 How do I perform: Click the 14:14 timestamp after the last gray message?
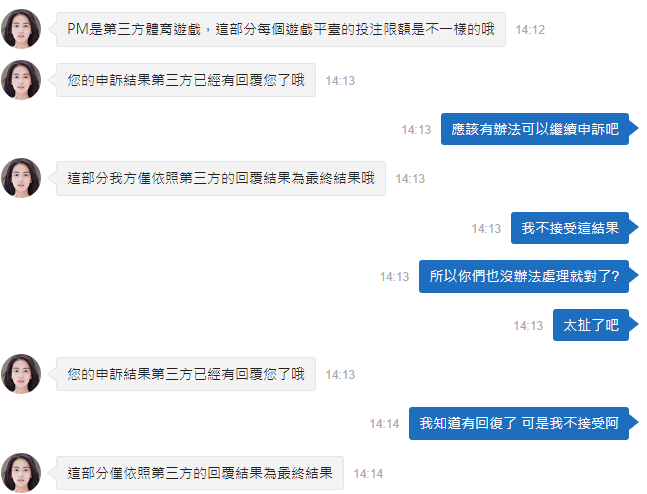[x=368, y=473]
